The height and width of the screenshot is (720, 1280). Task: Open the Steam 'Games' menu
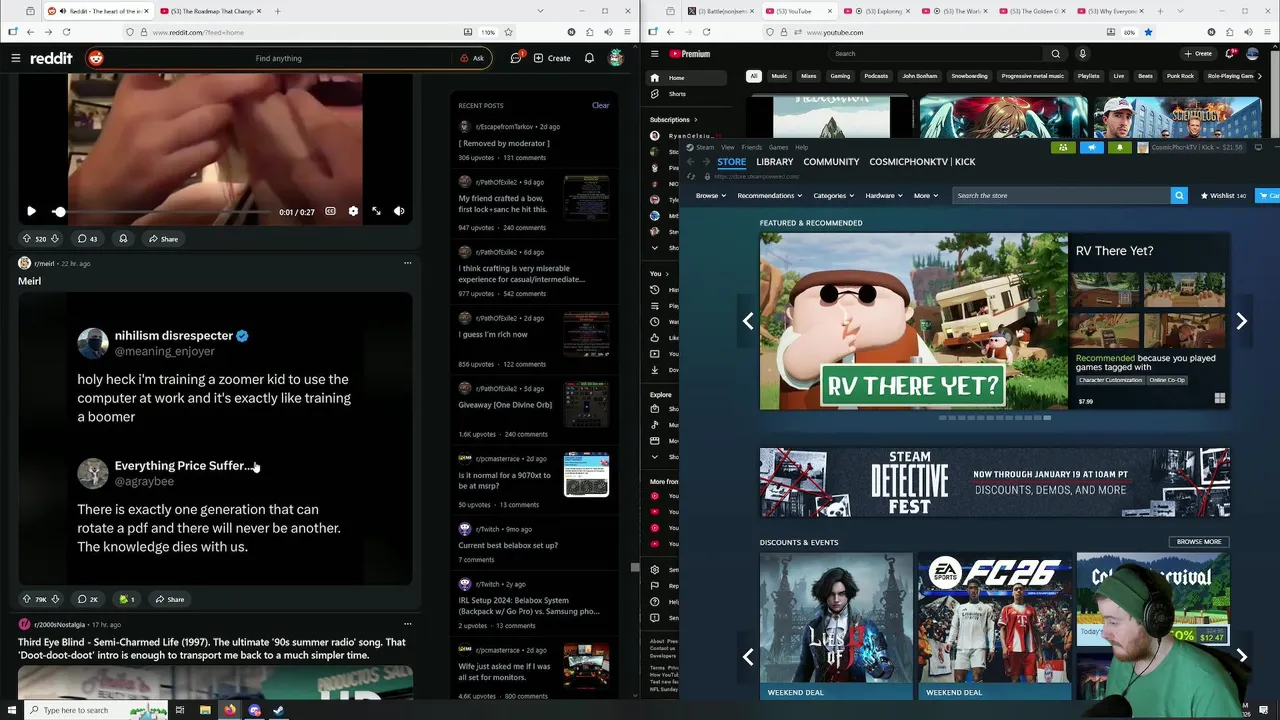point(778,147)
